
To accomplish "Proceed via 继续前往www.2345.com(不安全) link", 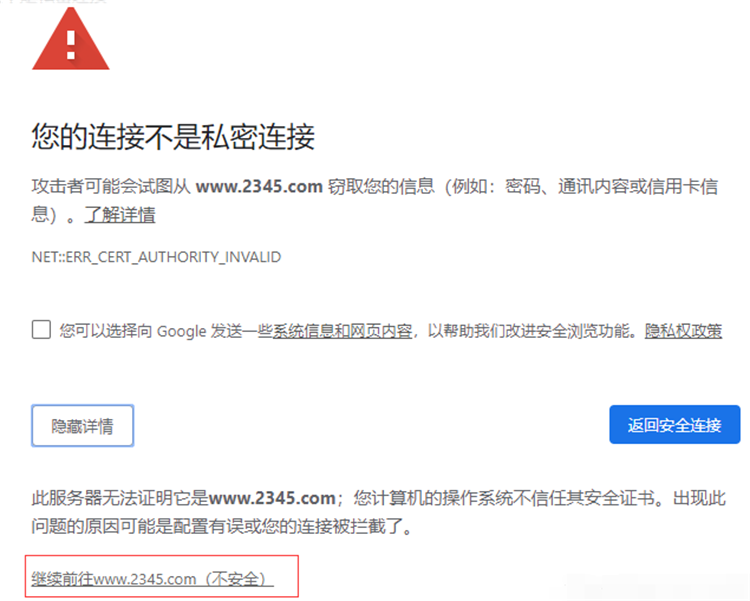I will coord(152,579).
